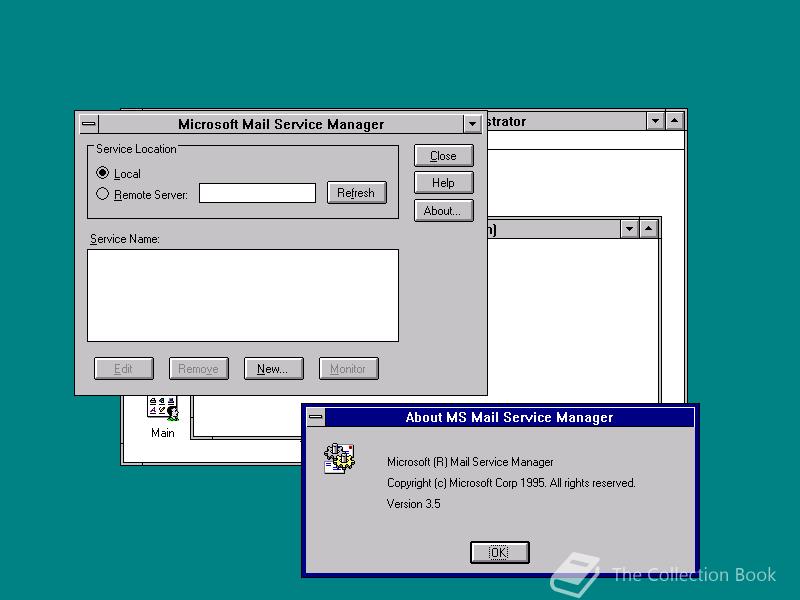Click the 'Service Location' group label
Image resolution: width=800 pixels, height=600 pixels.
pyautogui.click(x=136, y=149)
